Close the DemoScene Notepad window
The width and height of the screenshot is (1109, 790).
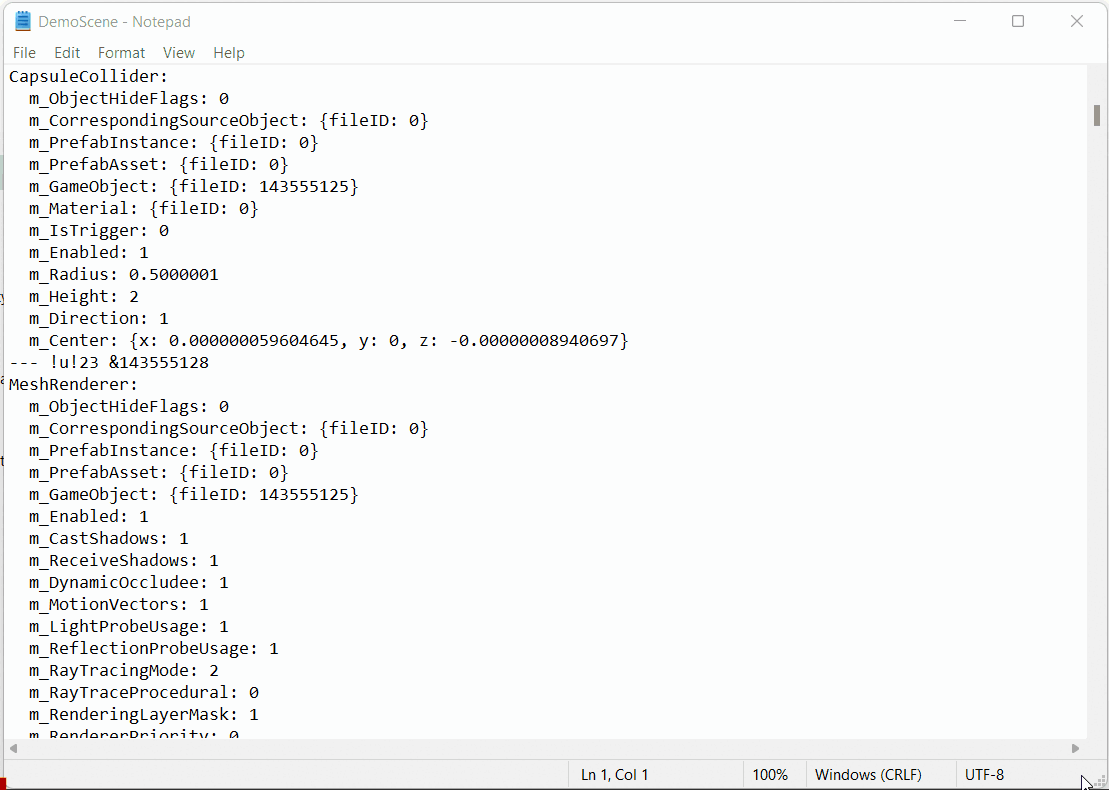pyautogui.click(x=1076, y=21)
